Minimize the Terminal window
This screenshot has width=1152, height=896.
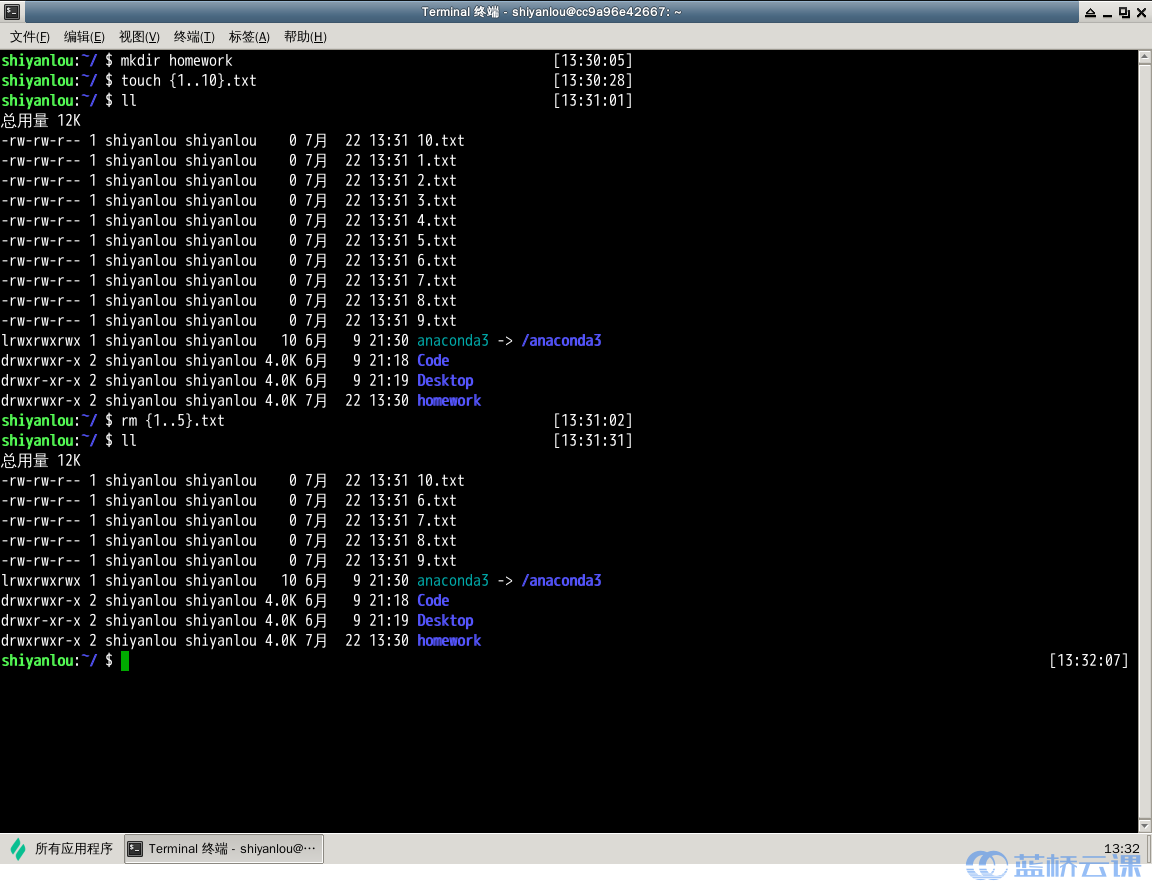(x=1106, y=12)
